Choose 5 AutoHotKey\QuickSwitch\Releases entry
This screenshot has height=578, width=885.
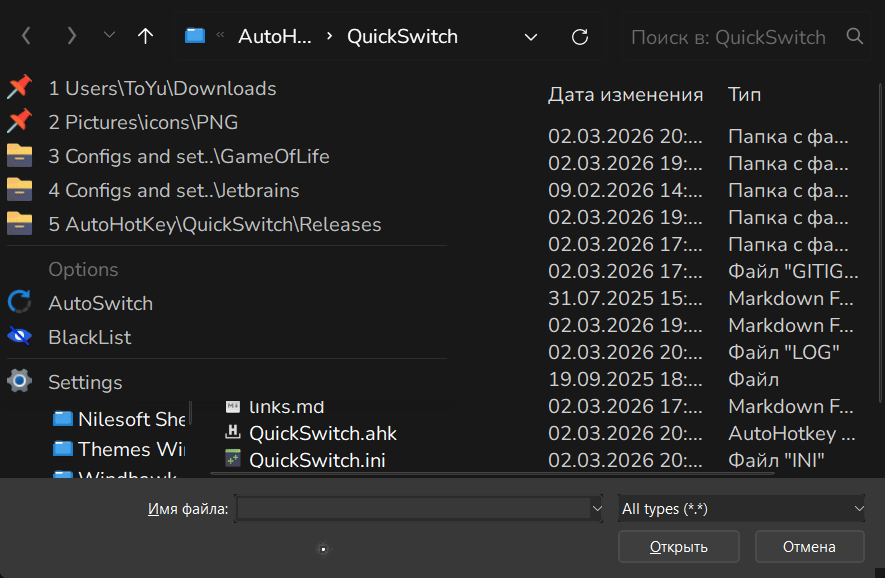[214, 224]
